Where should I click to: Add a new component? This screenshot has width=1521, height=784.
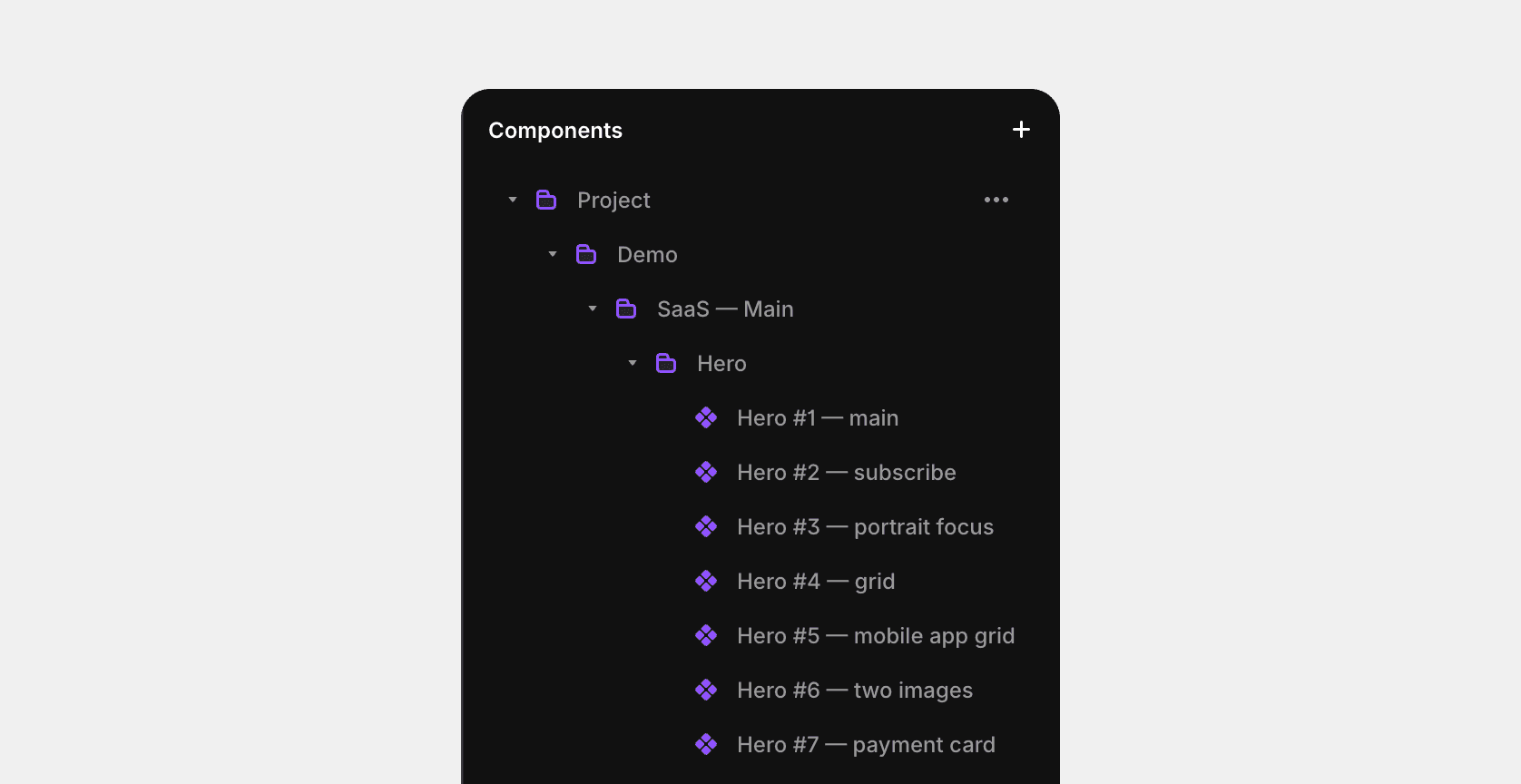(x=1021, y=129)
